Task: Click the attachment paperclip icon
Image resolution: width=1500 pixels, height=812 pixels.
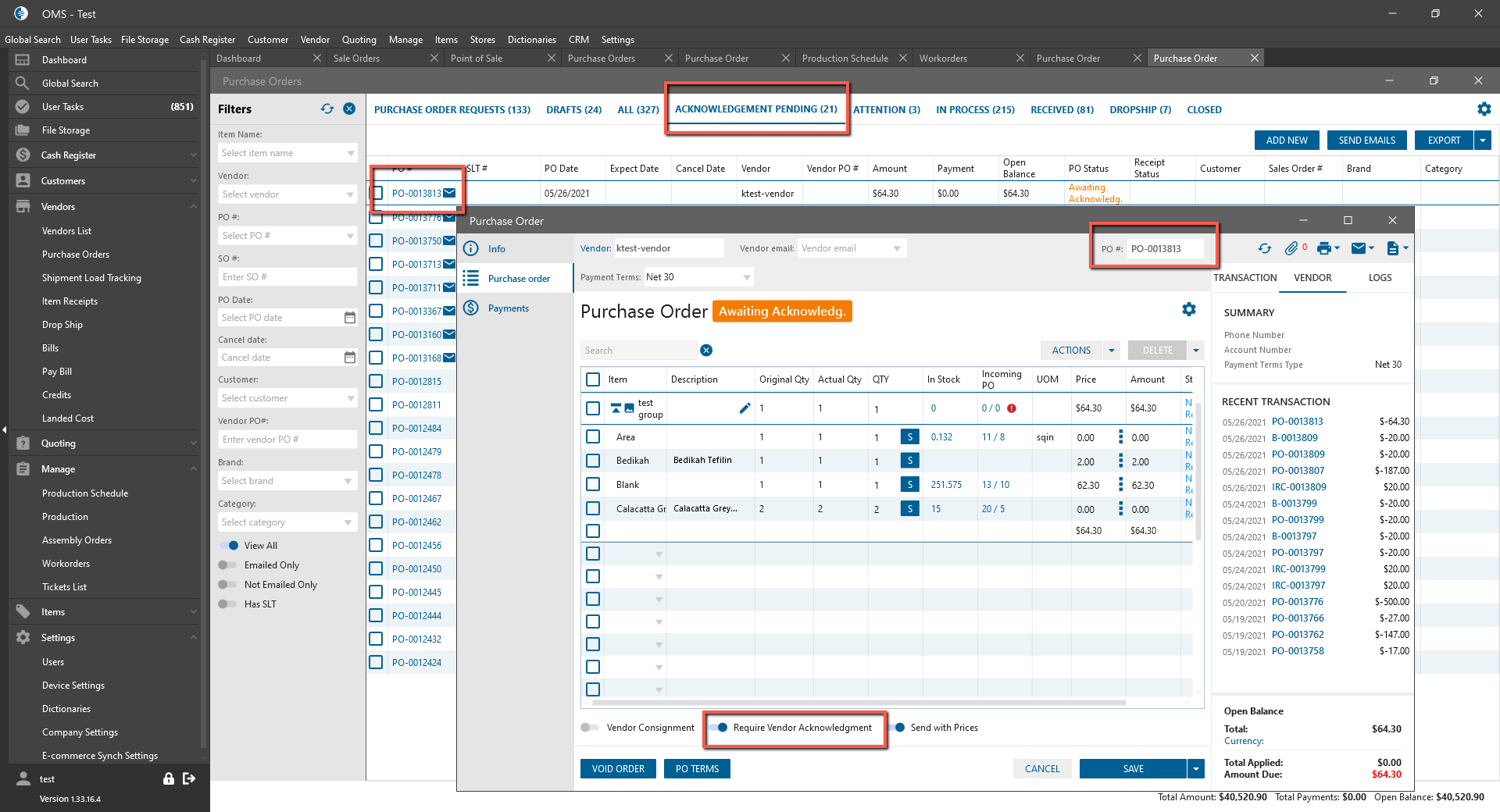Action: coord(1291,248)
